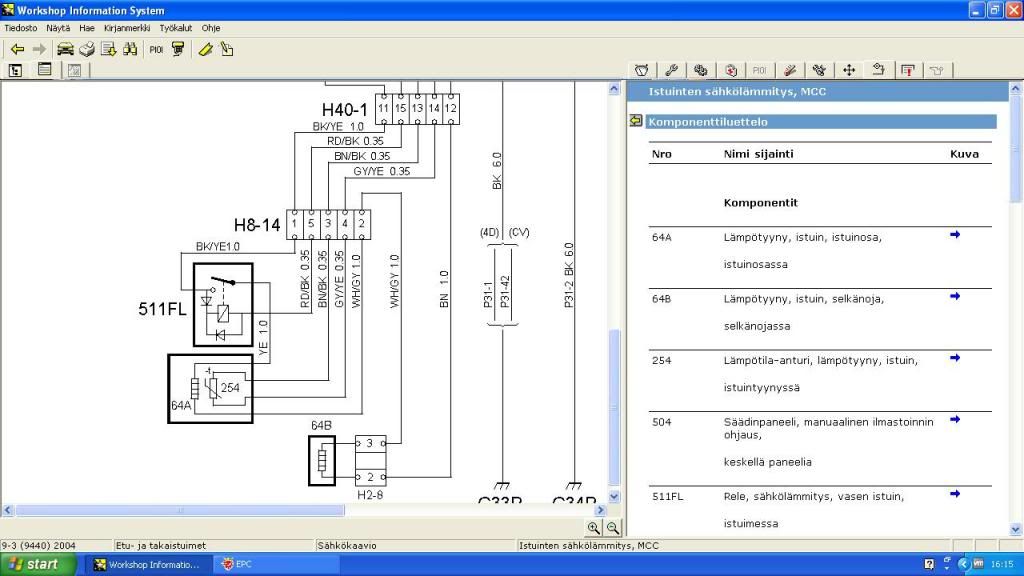Open the Windows start button

pyautogui.click(x=38, y=564)
